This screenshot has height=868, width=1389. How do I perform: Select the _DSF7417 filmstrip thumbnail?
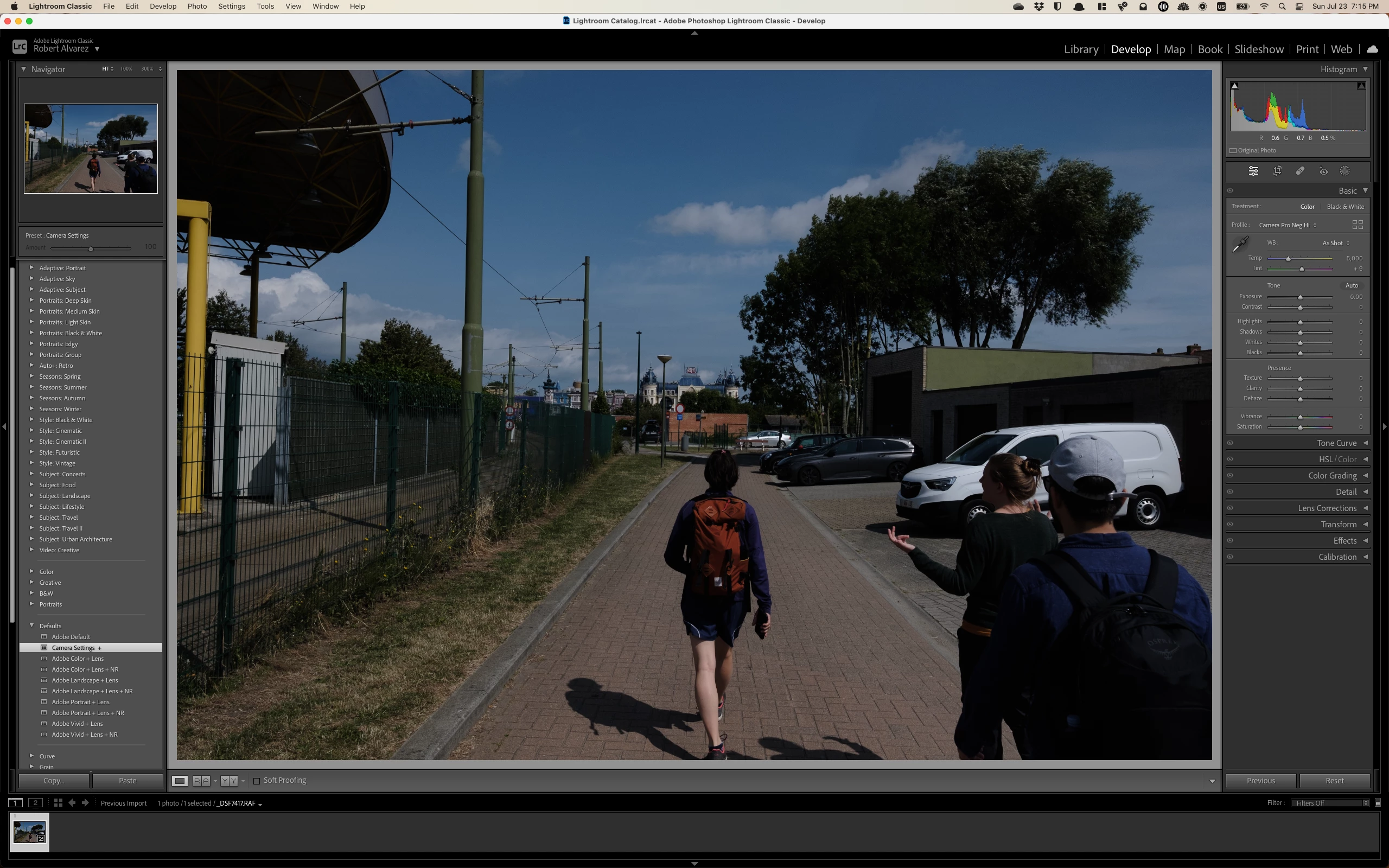click(29, 831)
